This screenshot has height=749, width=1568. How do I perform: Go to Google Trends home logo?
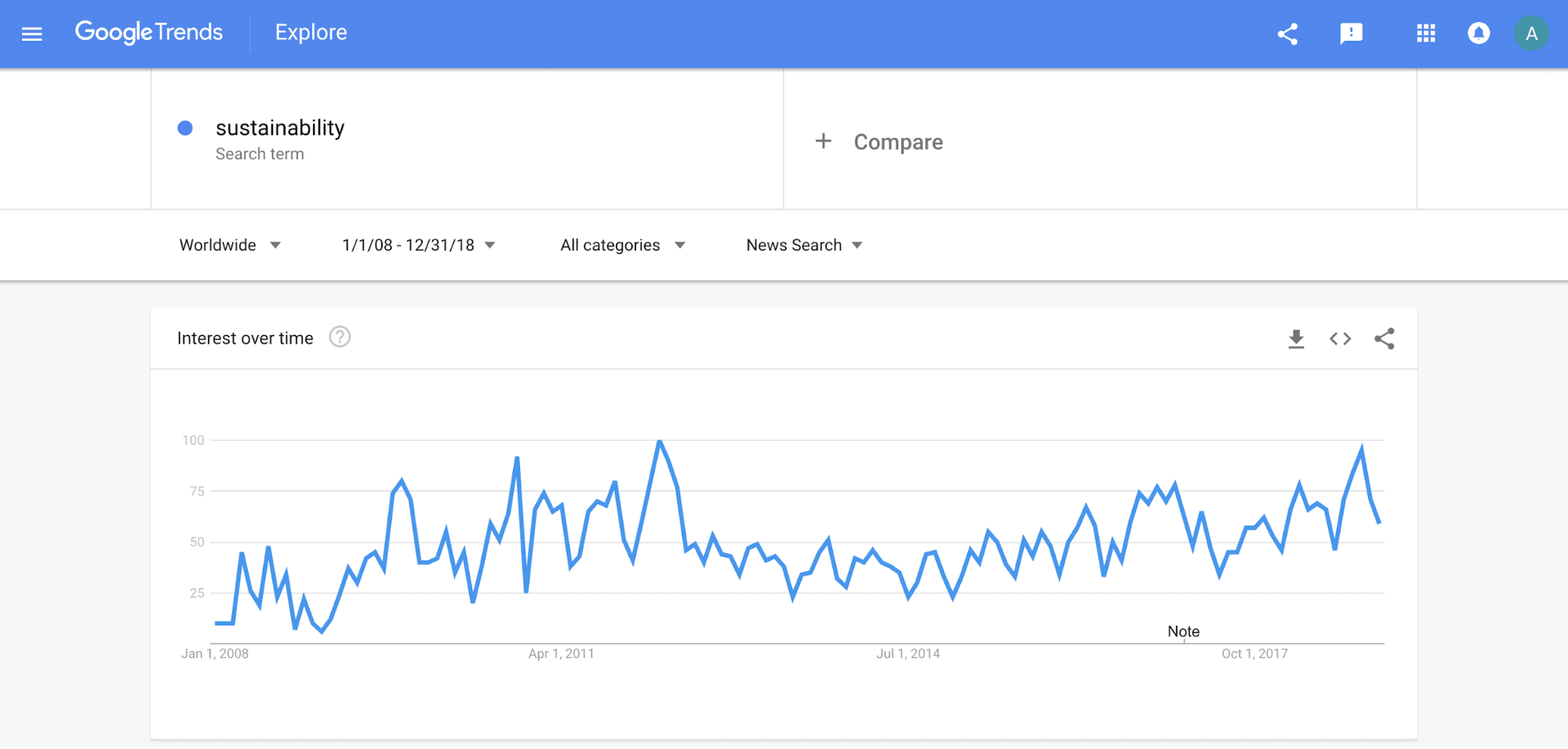149,32
